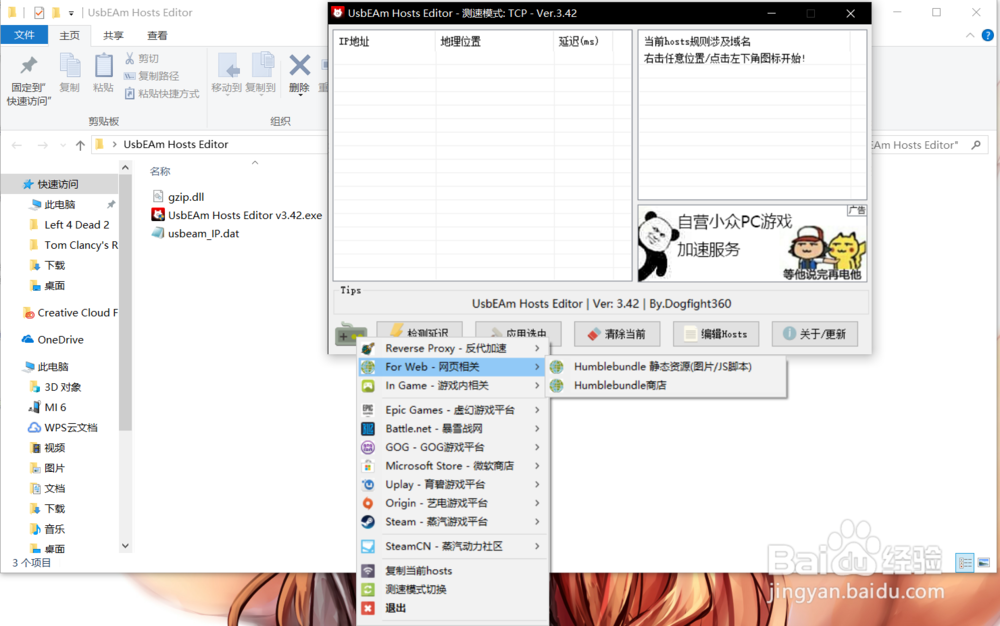
Task: Click the Epic Games logo icon
Action: (368, 410)
